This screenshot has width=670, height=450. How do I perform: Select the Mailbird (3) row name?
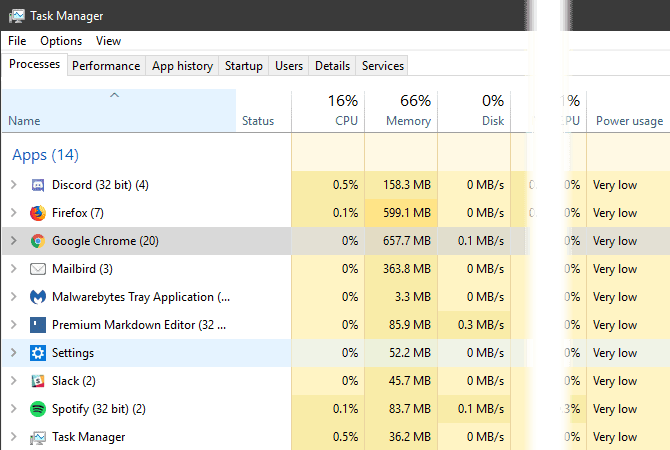tap(82, 269)
